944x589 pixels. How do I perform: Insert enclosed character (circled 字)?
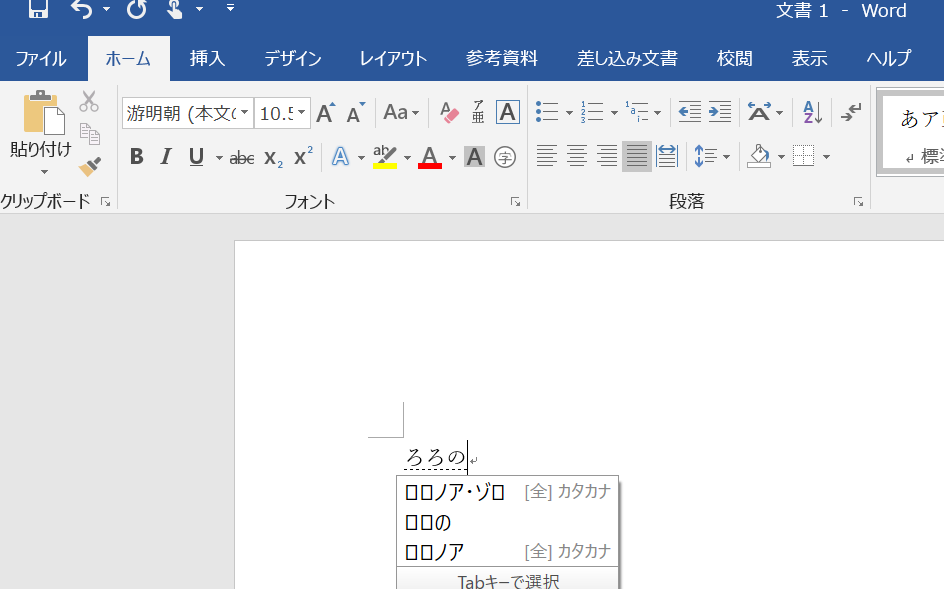[505, 157]
